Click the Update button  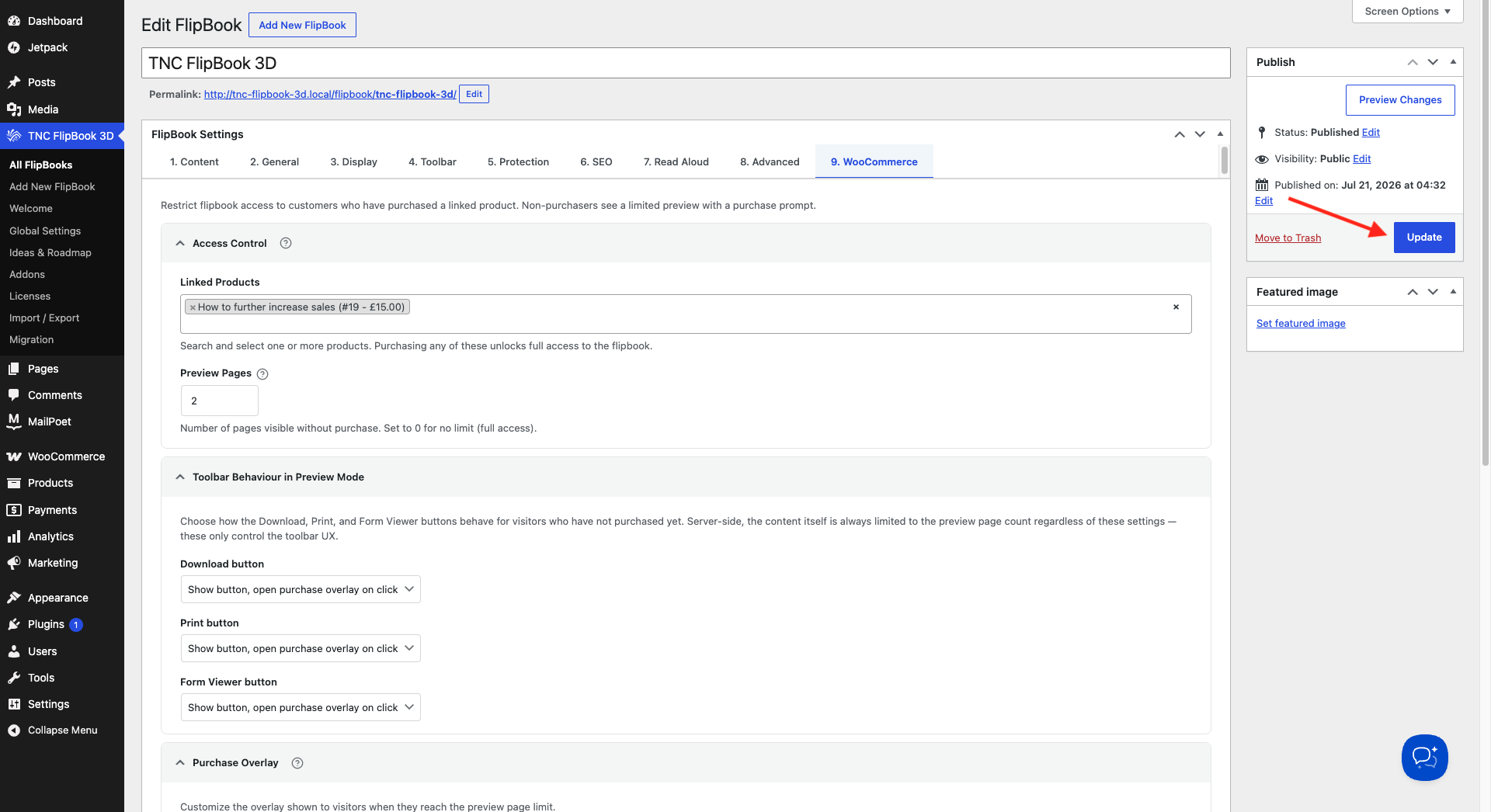1424,238
